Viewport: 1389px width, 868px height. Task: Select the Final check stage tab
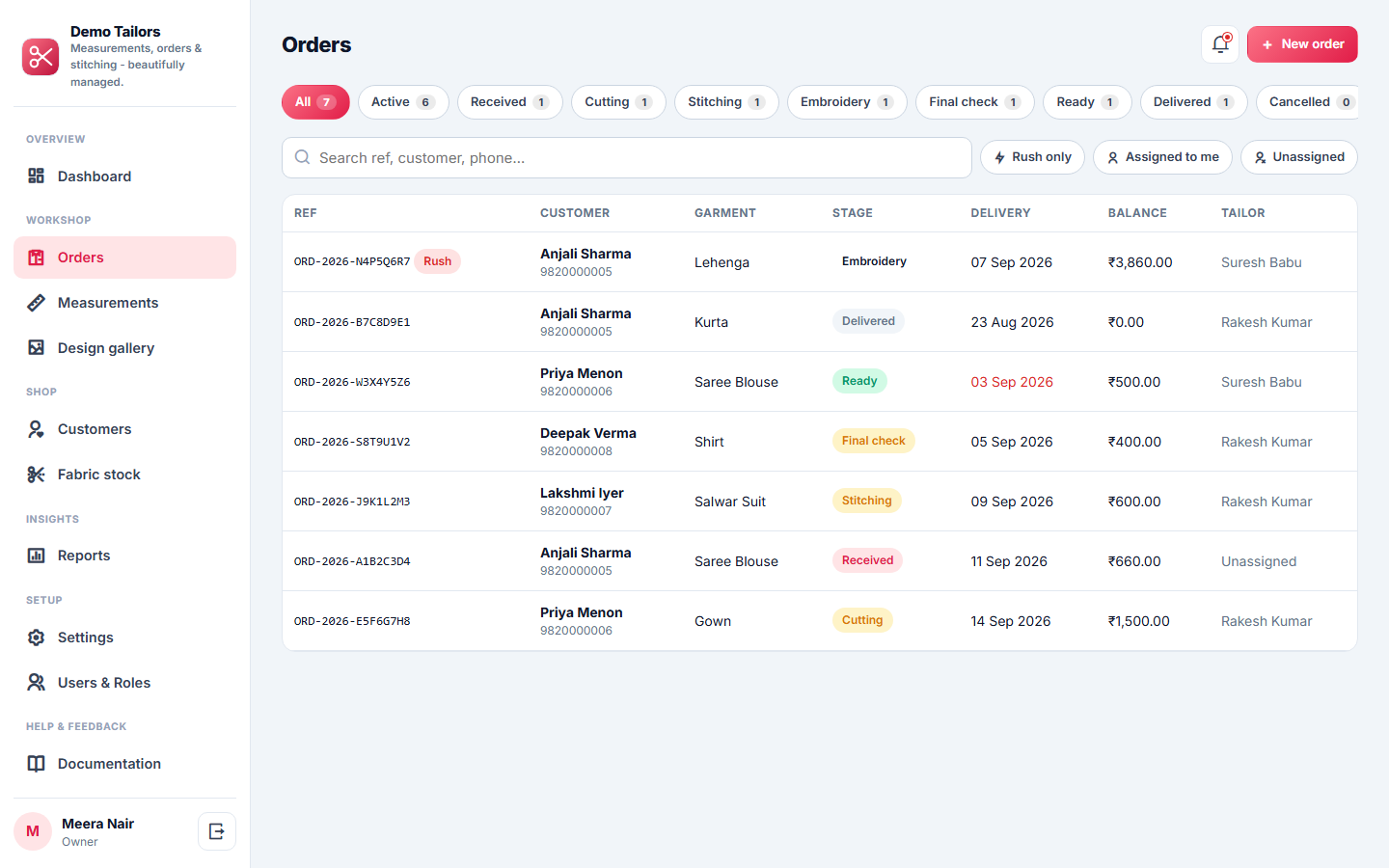point(974,102)
